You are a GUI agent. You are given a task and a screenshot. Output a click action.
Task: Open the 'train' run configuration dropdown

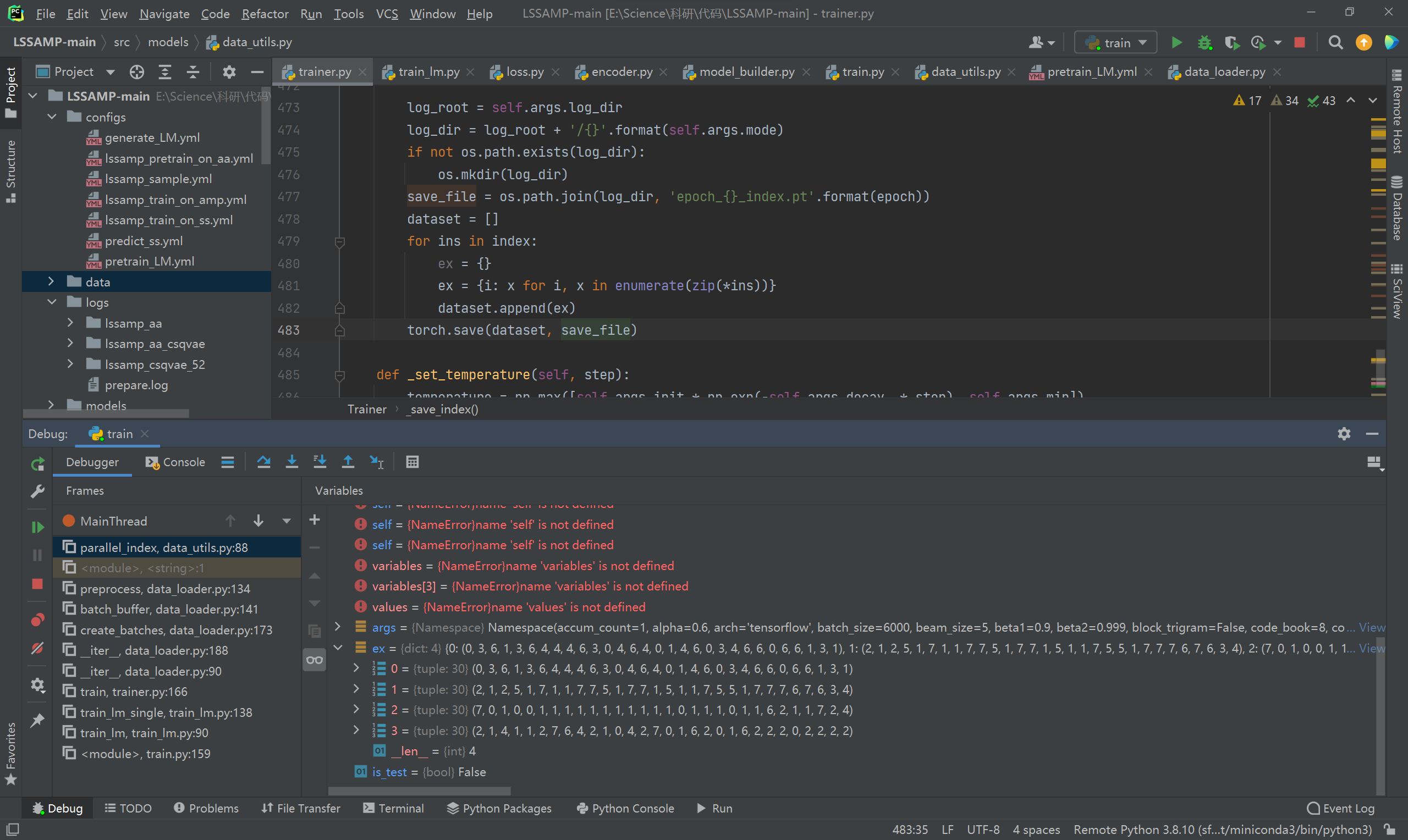(1114, 42)
